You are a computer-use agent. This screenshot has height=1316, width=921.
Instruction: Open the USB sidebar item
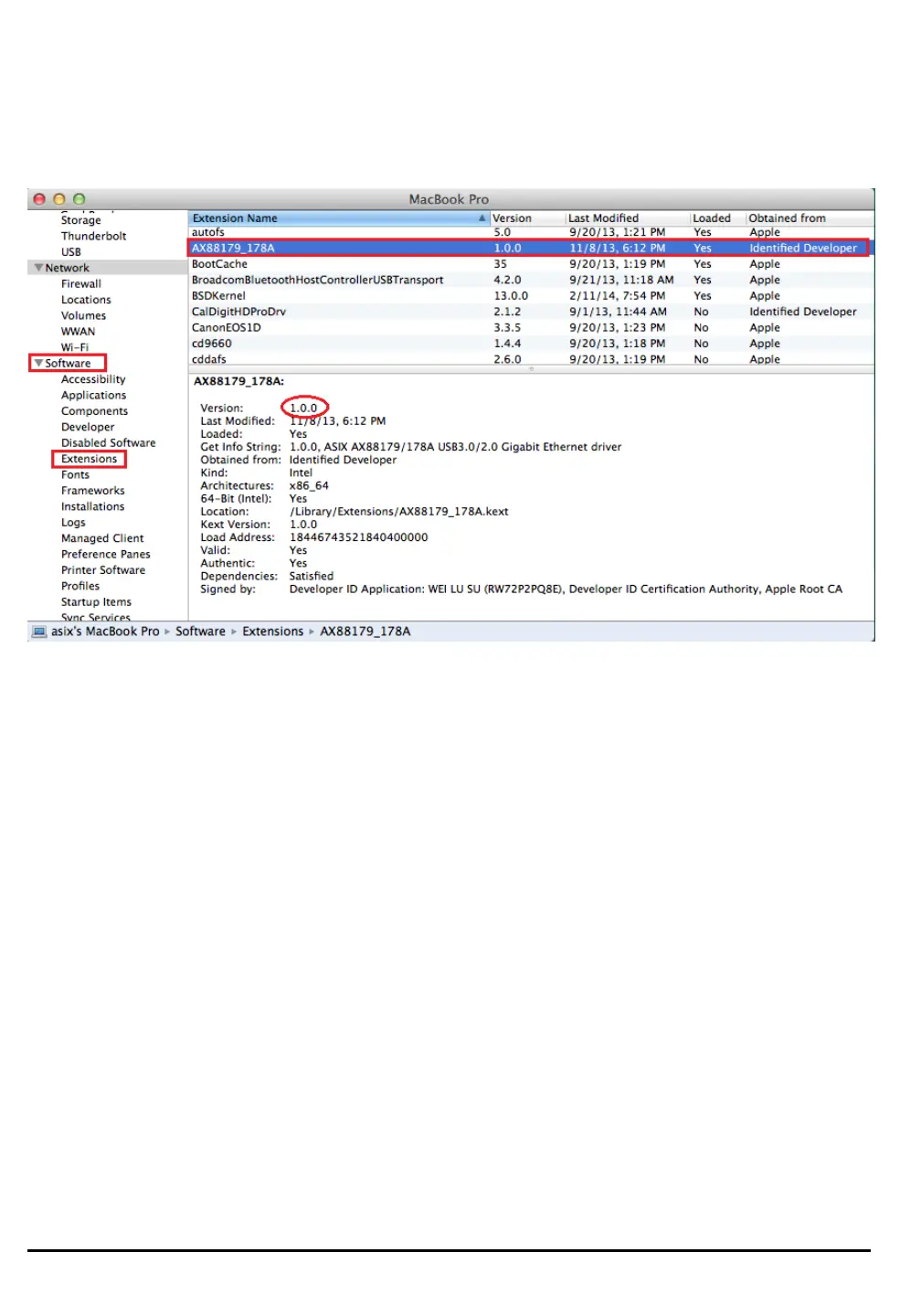pos(71,252)
